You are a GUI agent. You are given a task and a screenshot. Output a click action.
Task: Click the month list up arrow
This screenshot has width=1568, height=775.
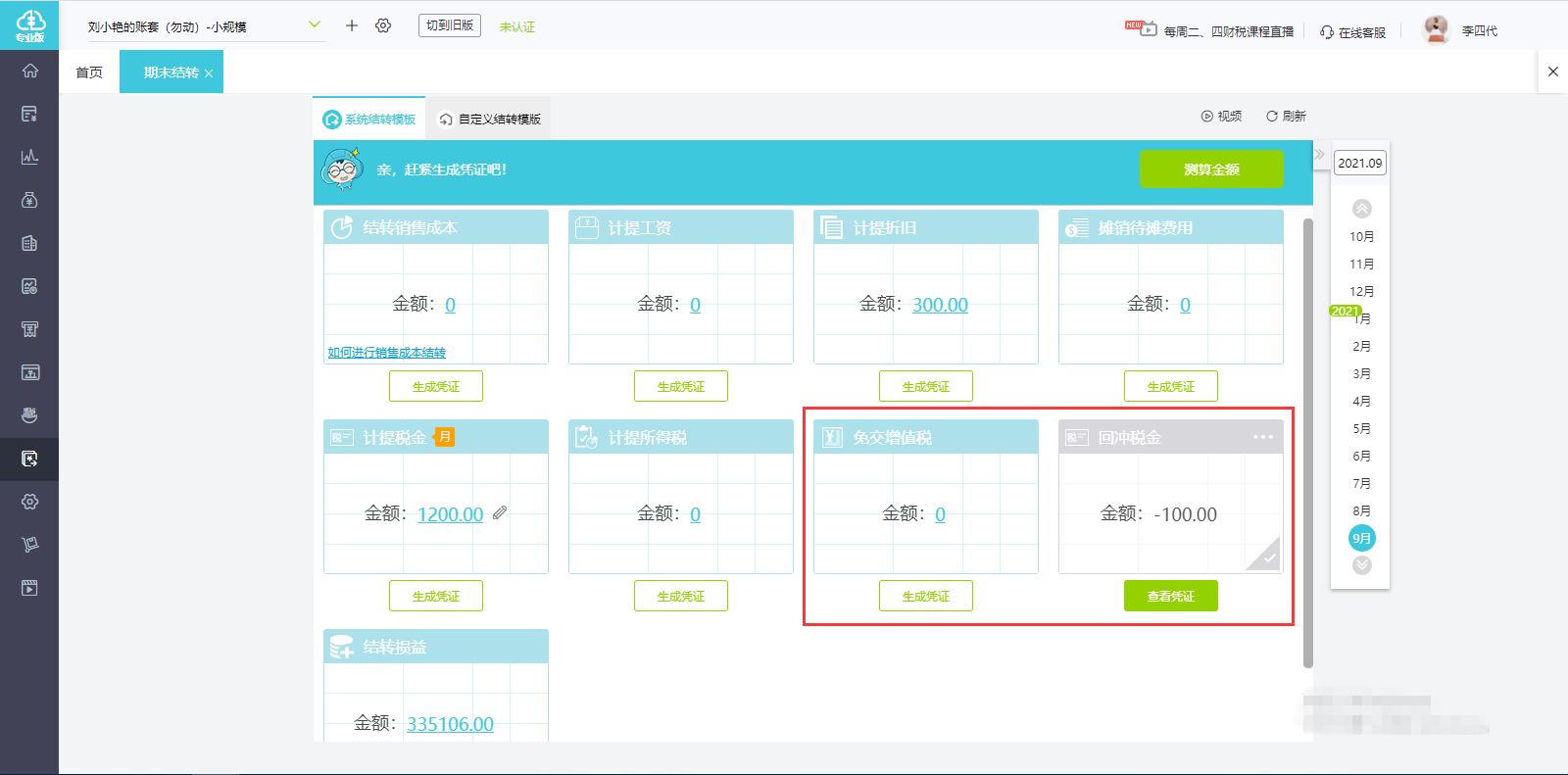pyautogui.click(x=1362, y=209)
